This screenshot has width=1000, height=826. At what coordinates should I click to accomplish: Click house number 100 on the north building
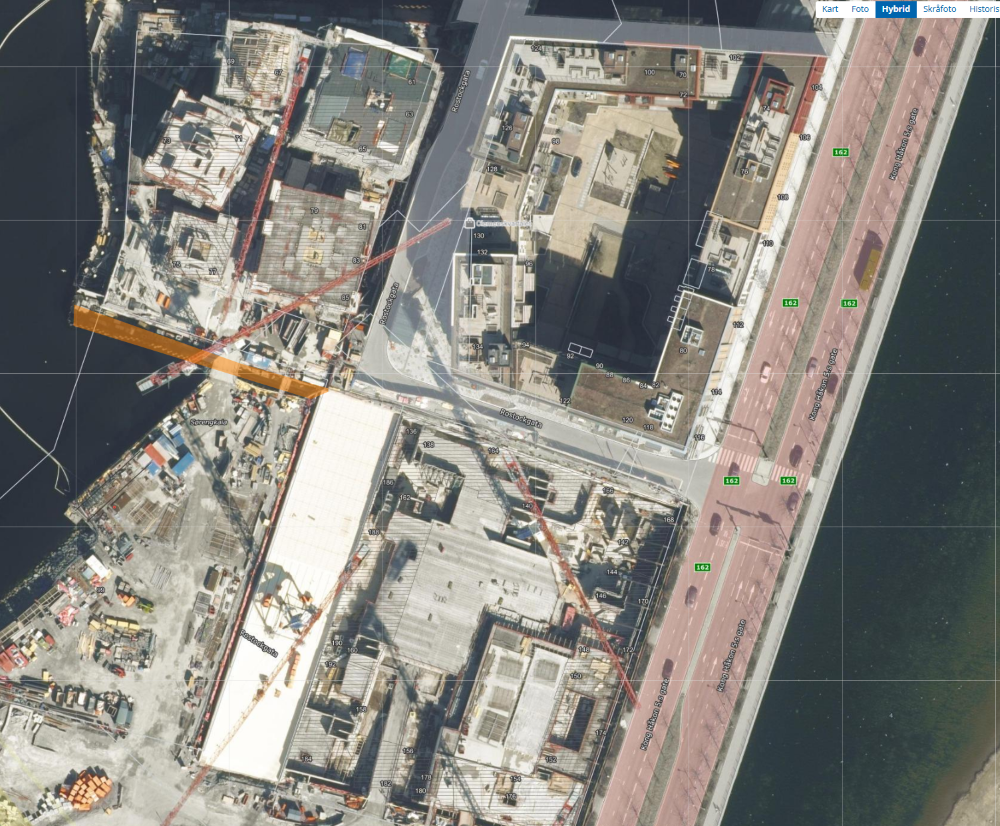click(x=649, y=72)
